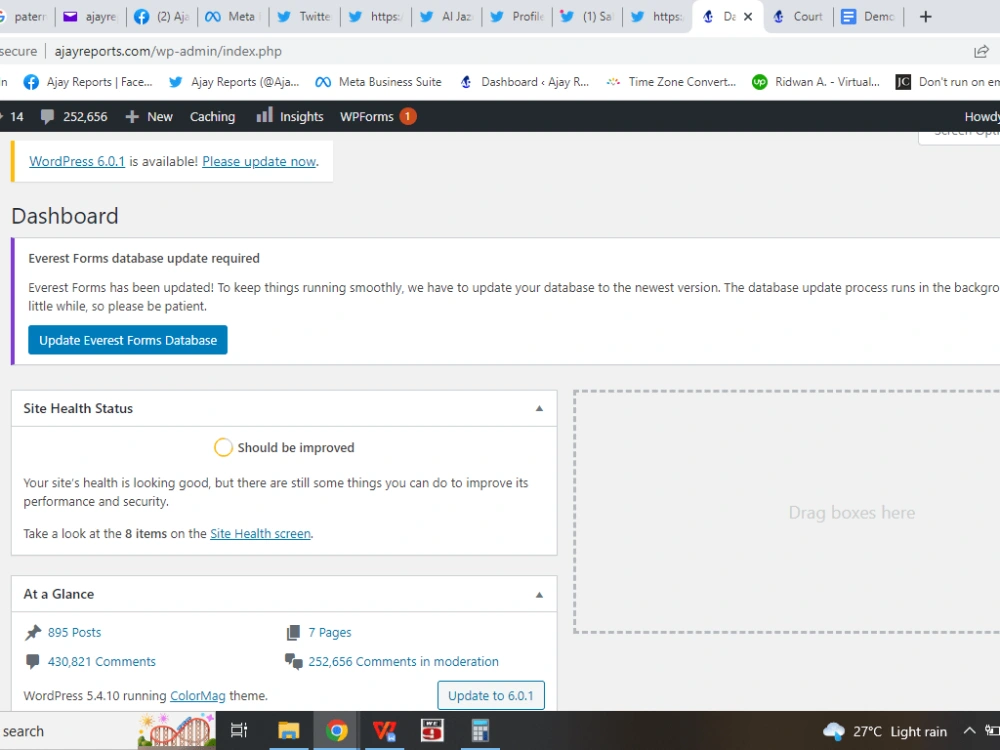This screenshot has width=1000, height=750.
Task: Switch to the (1) Sa Twitter tab
Action: click(x=587, y=17)
